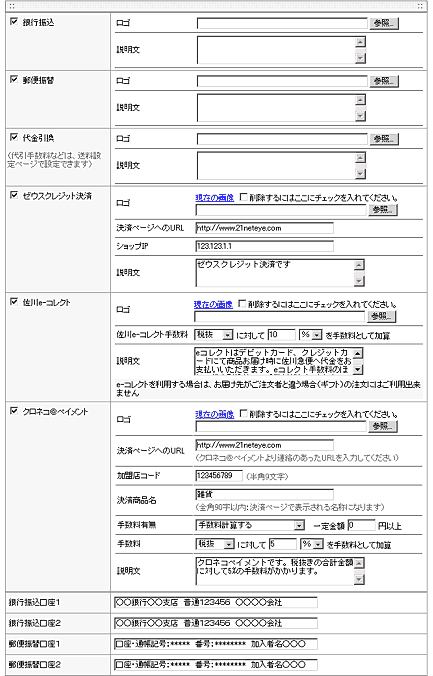Click the 銀行振込口座1 account field
The image size is (433, 676).
[x=216, y=602]
